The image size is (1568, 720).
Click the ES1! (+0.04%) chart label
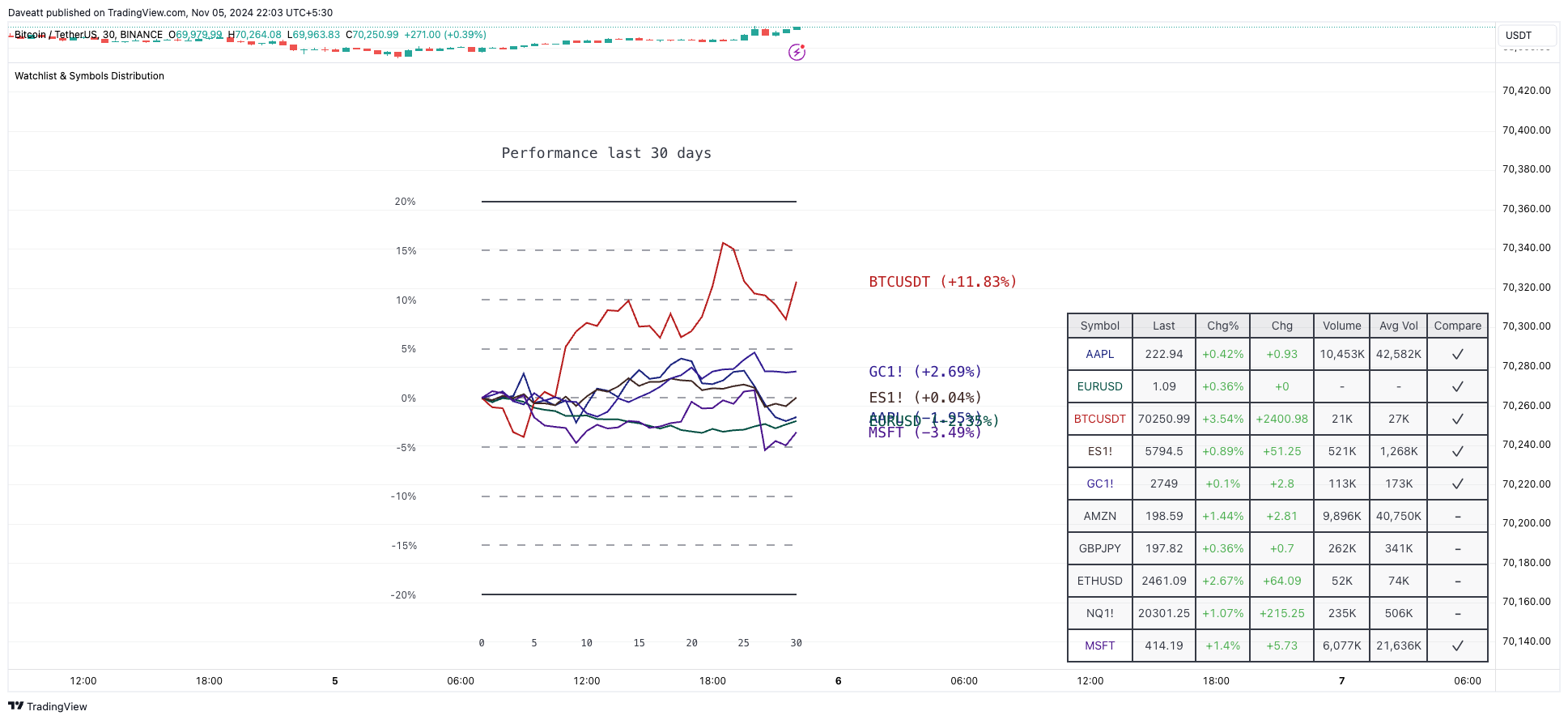(925, 398)
